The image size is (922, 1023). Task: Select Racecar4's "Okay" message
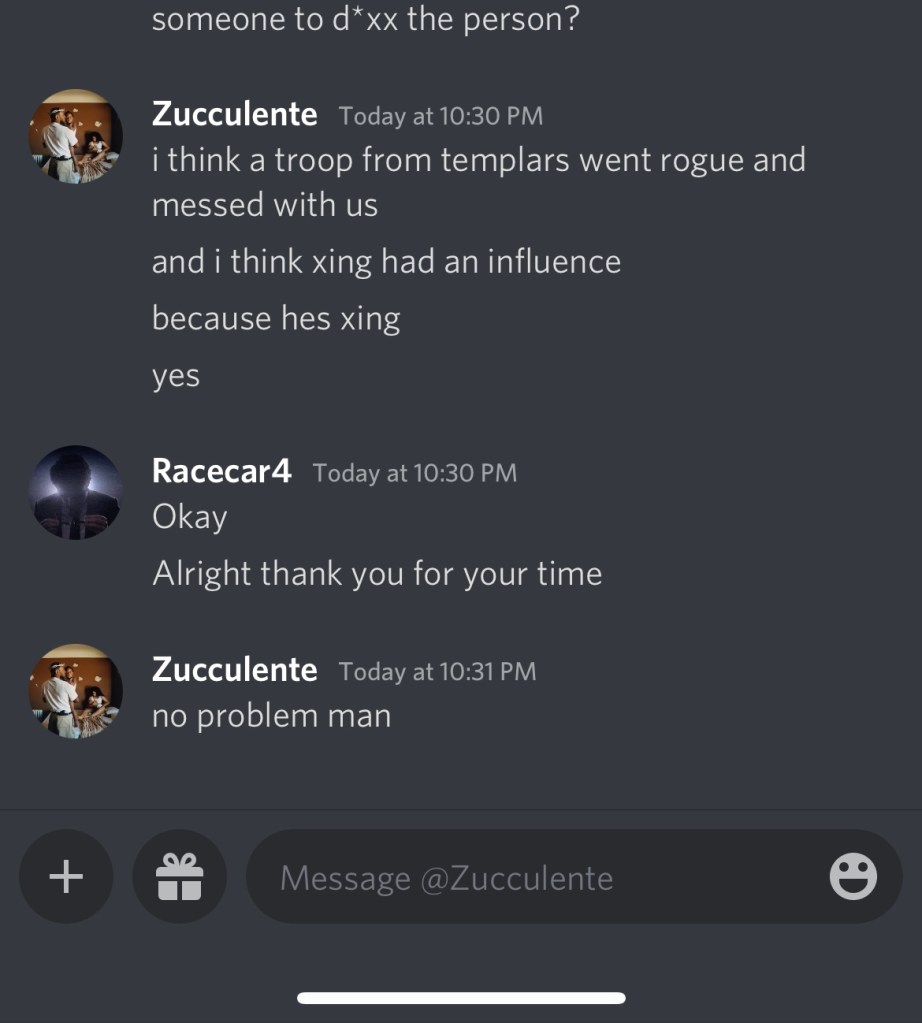pos(189,517)
